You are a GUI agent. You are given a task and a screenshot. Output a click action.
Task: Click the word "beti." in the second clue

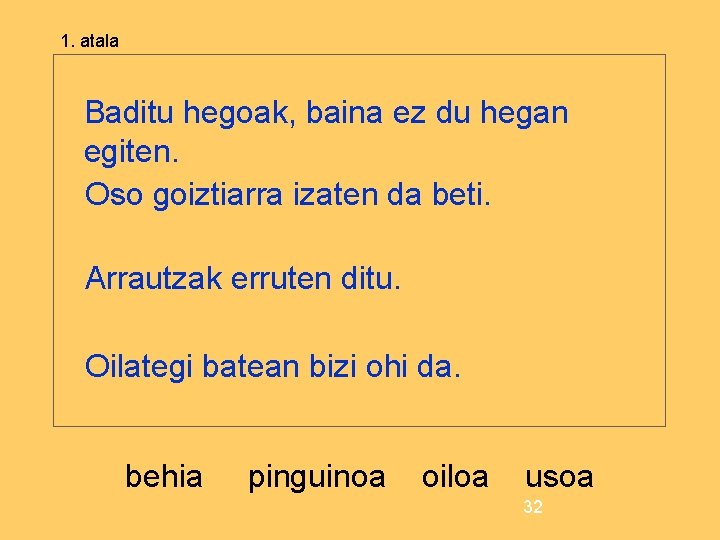coord(462,194)
